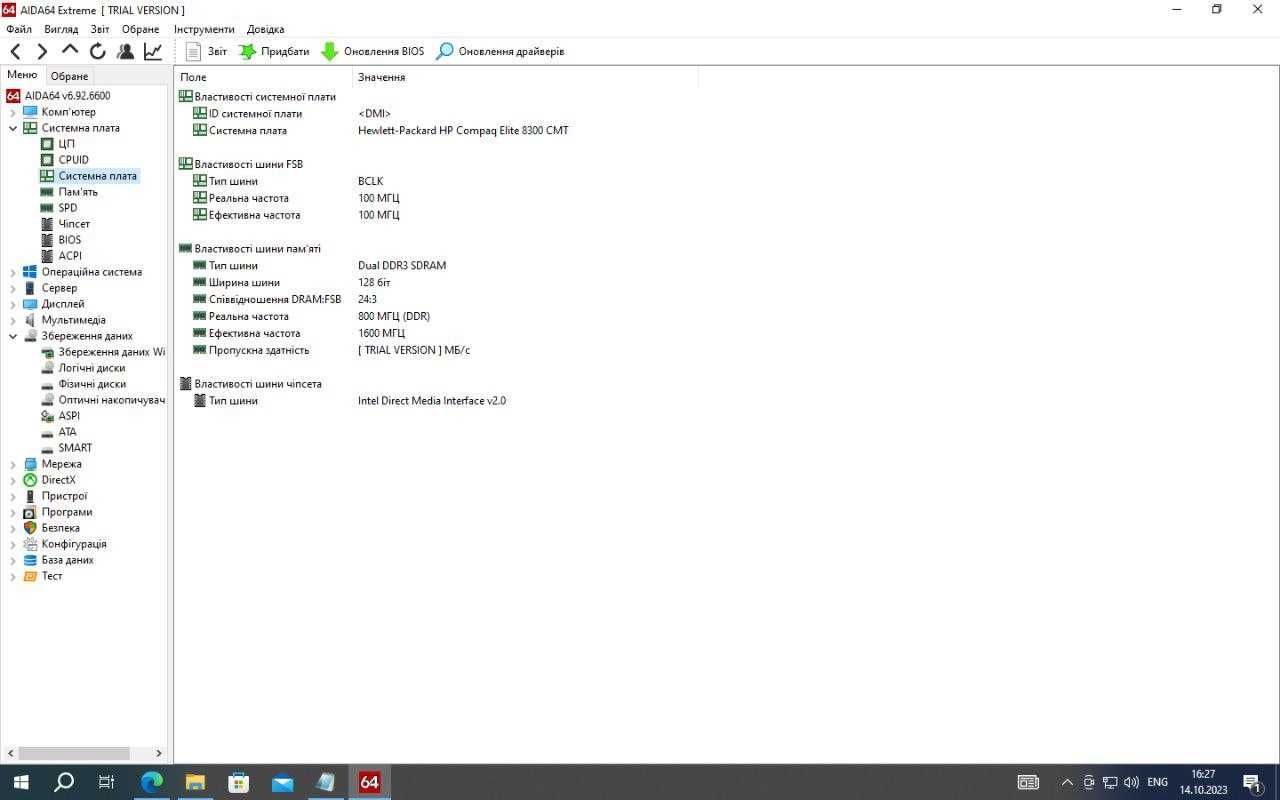Screen dimensions: 1280x800
Task: Select Безпека in the tree
Action: pos(60,528)
